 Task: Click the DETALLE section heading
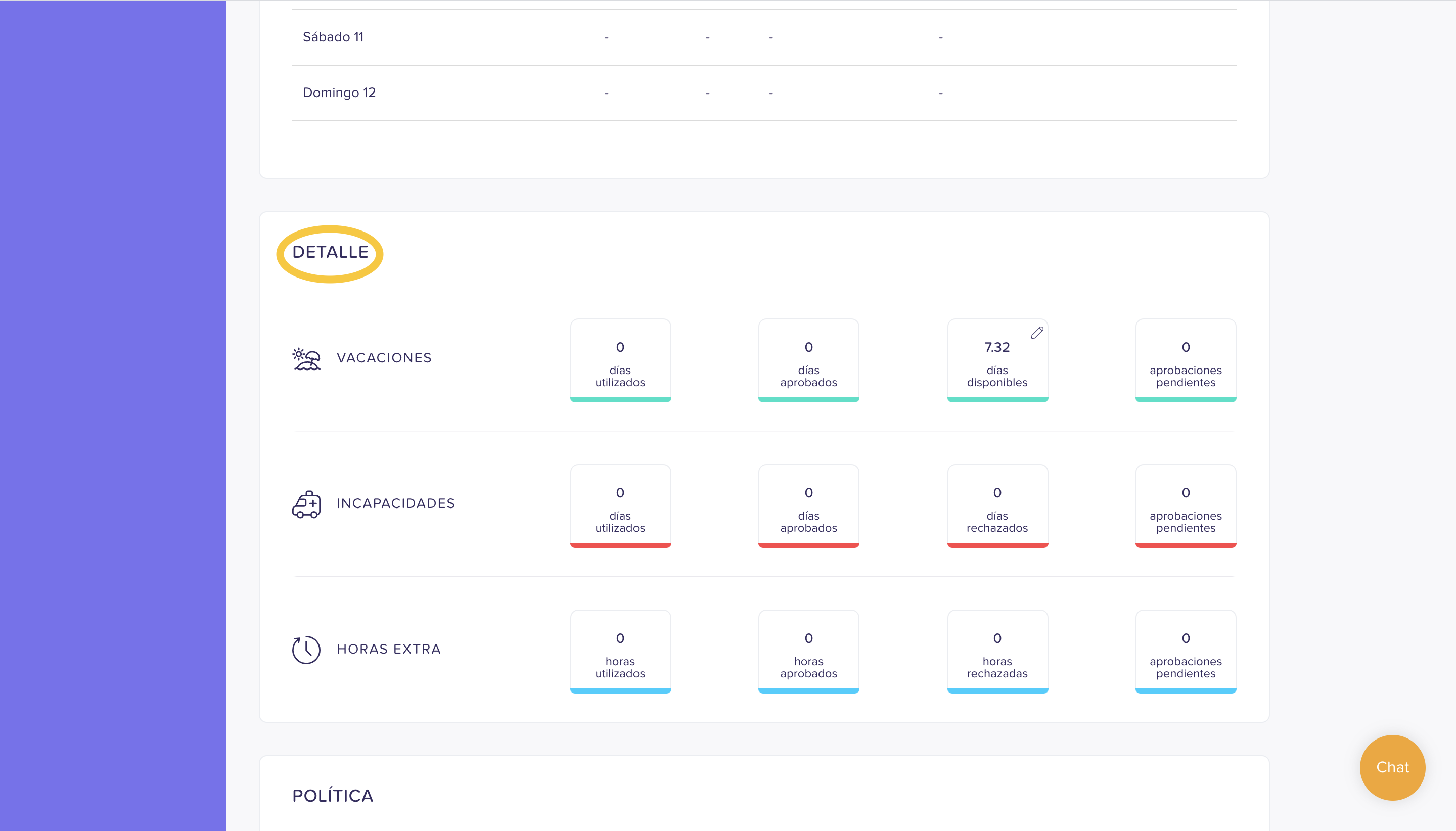click(331, 252)
